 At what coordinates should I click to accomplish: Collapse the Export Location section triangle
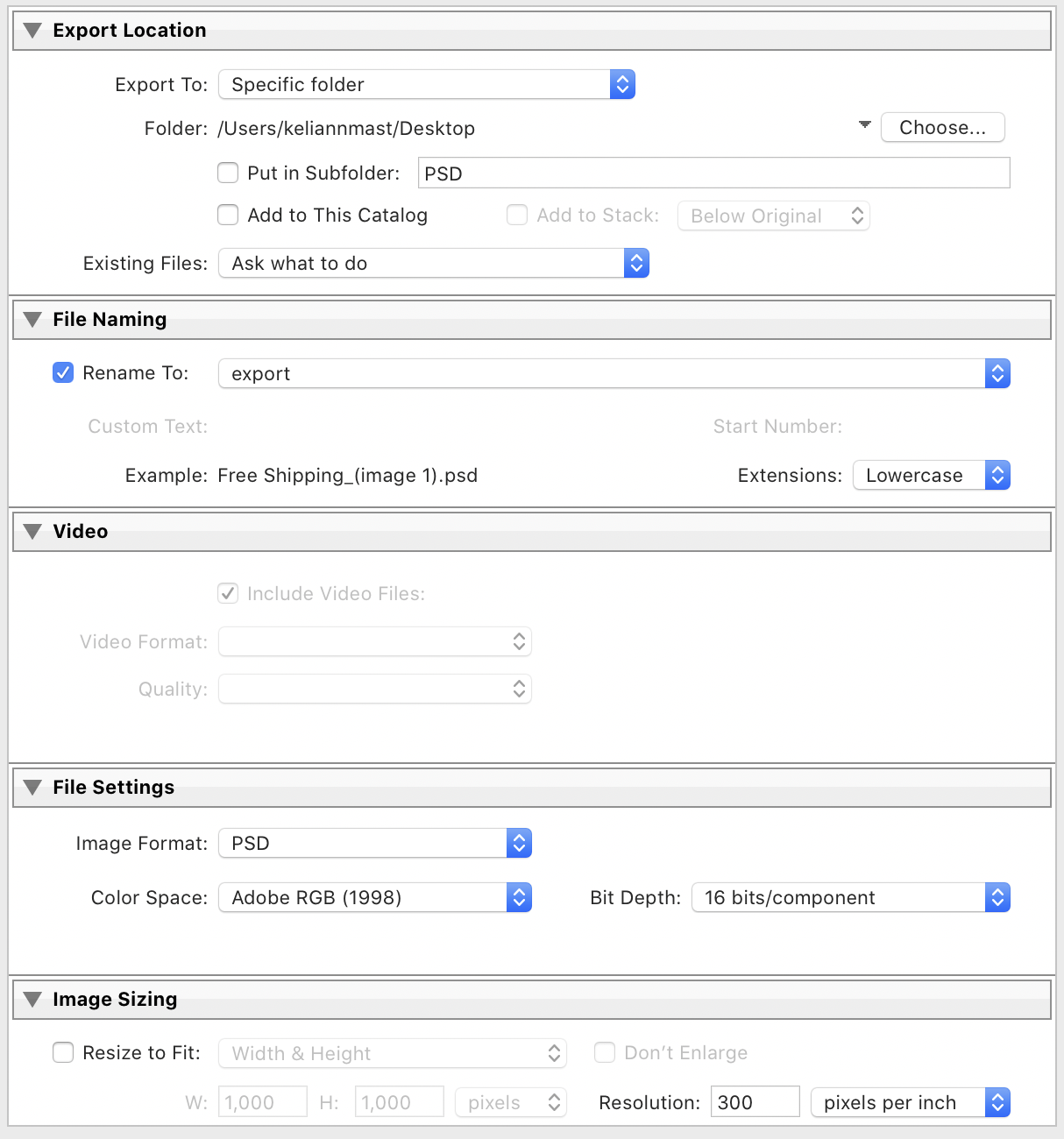[x=33, y=31]
